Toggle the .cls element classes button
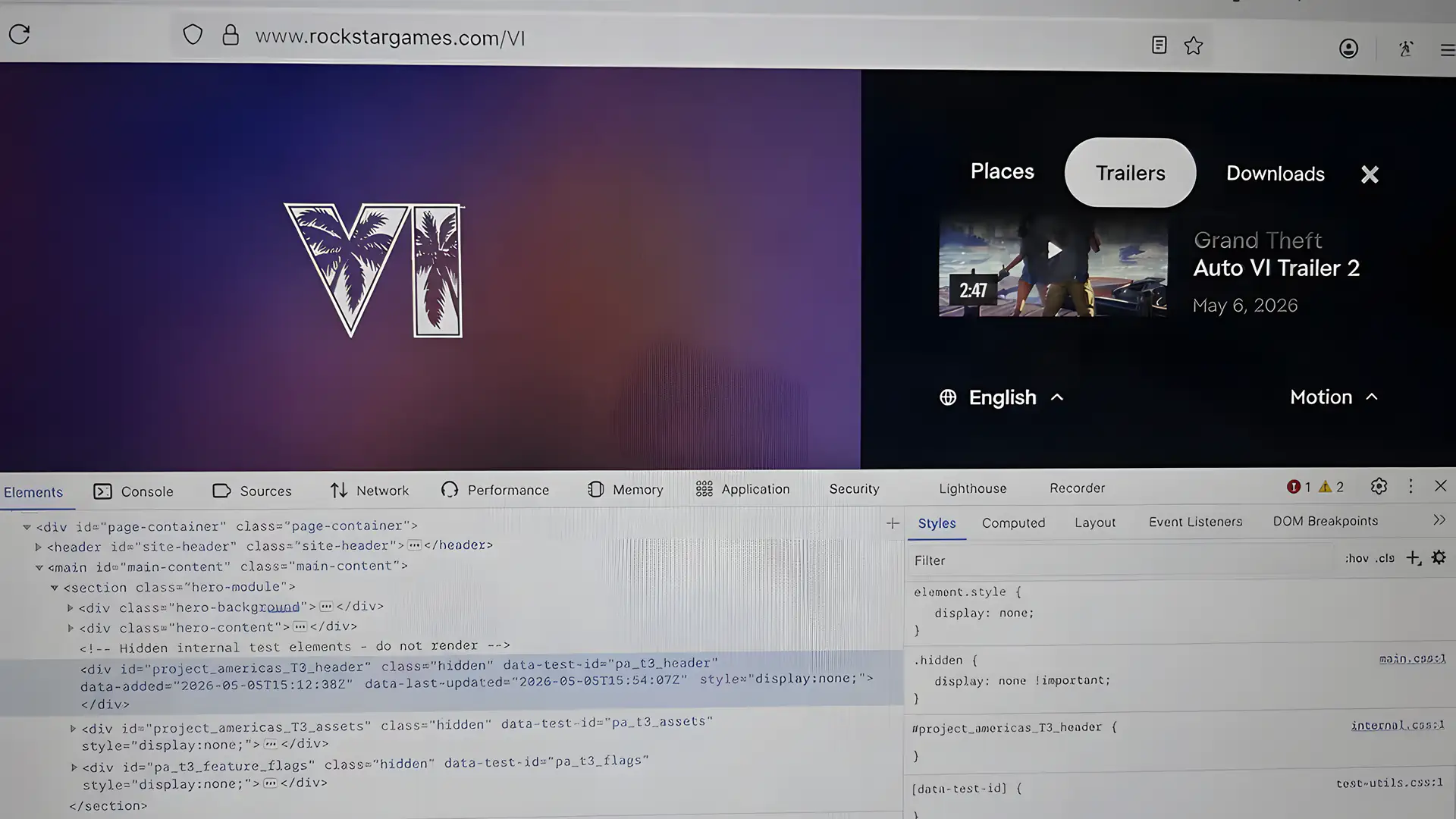Viewport: 1456px width, 819px height. [1385, 558]
